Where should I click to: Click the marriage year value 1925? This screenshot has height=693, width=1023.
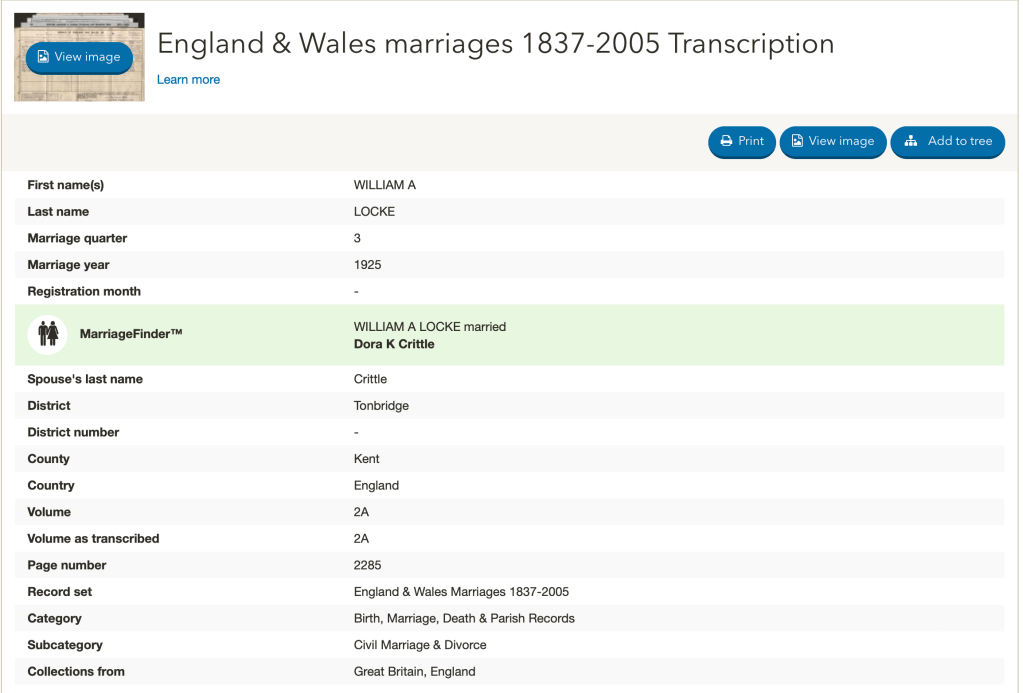[x=367, y=265]
